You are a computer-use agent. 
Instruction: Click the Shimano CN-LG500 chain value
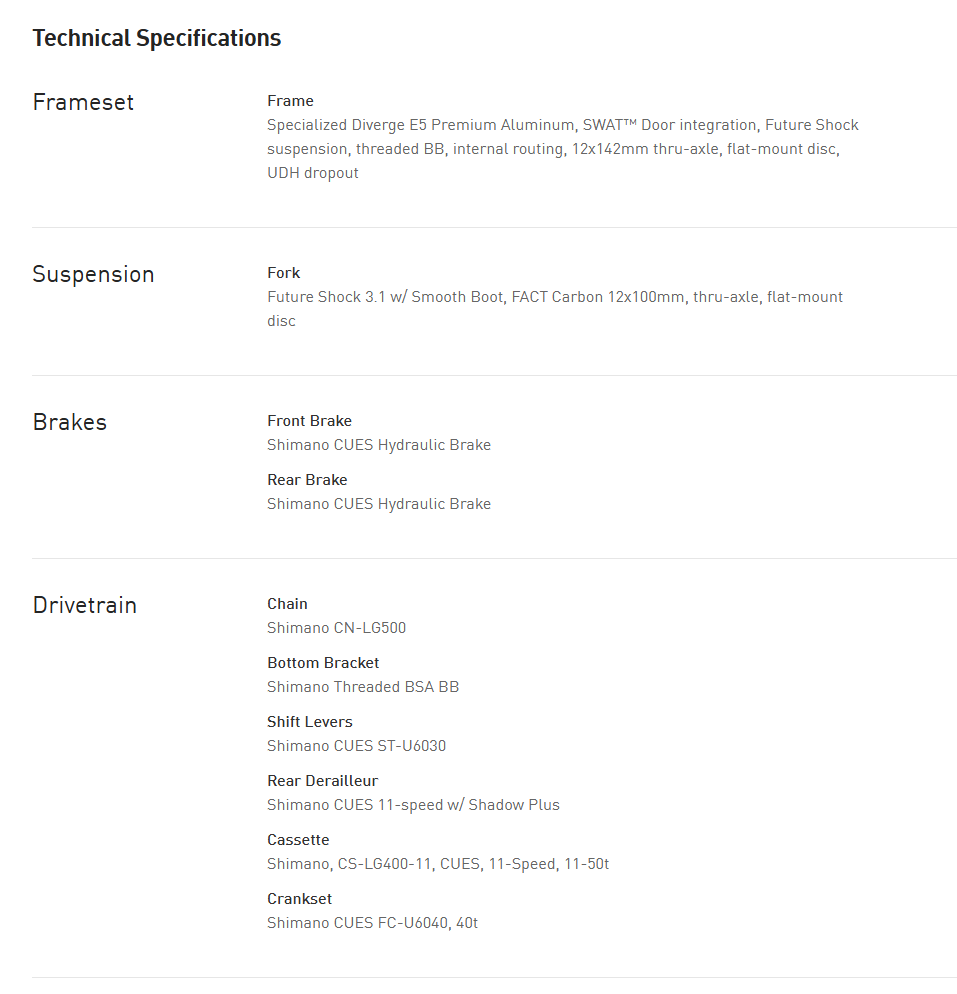point(336,628)
